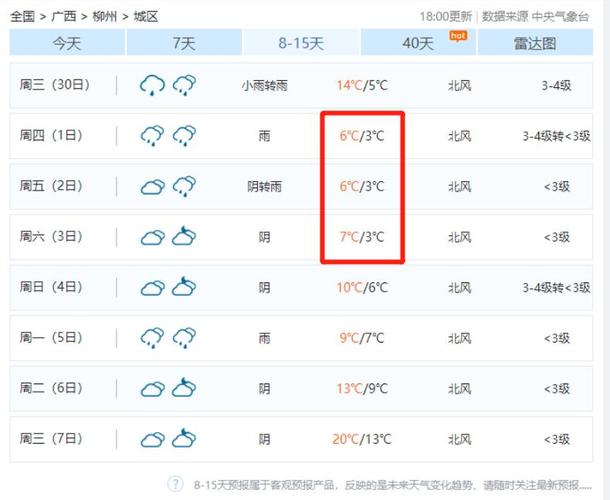The height and width of the screenshot is (500, 610).
Task: Click the 10℃/6℃ temperature value
Action: point(362,288)
